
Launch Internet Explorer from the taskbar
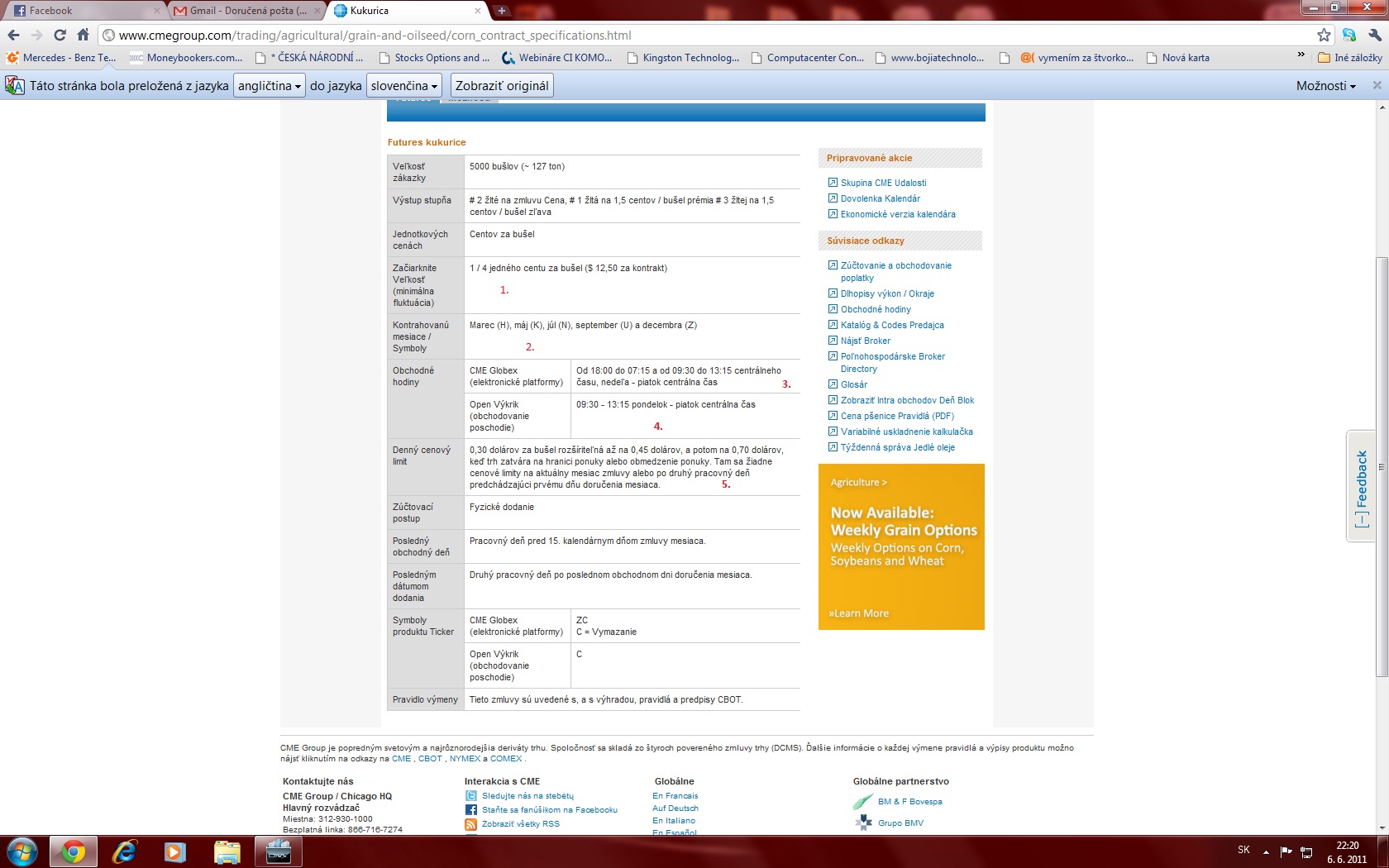[x=124, y=851]
